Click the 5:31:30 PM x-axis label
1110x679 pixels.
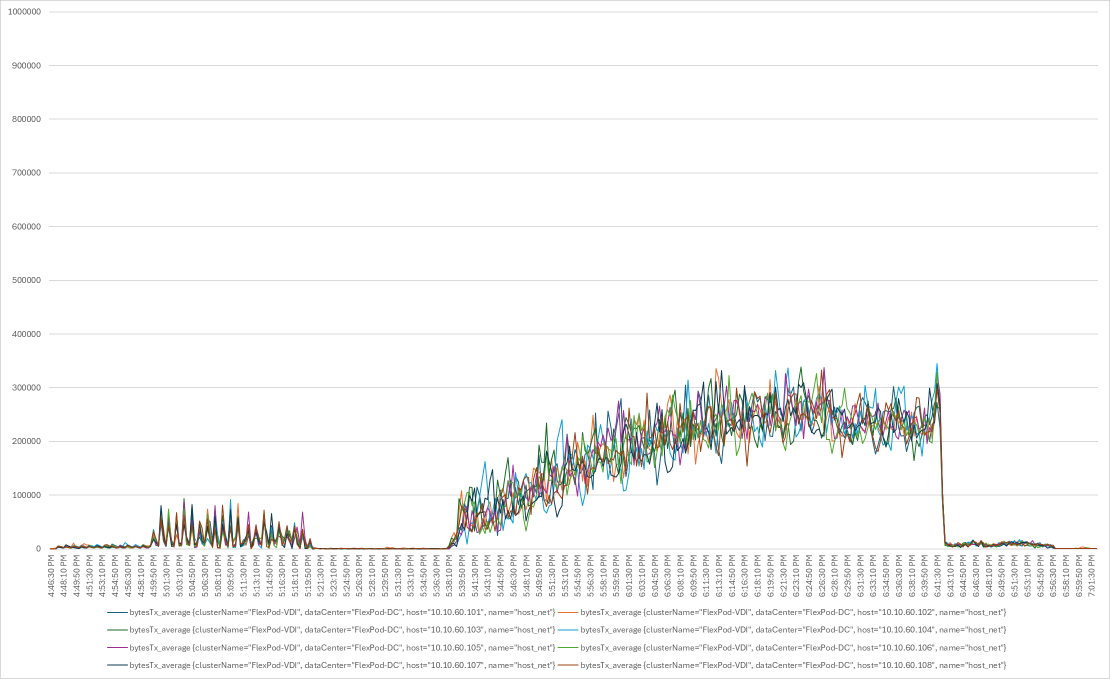coord(399,576)
